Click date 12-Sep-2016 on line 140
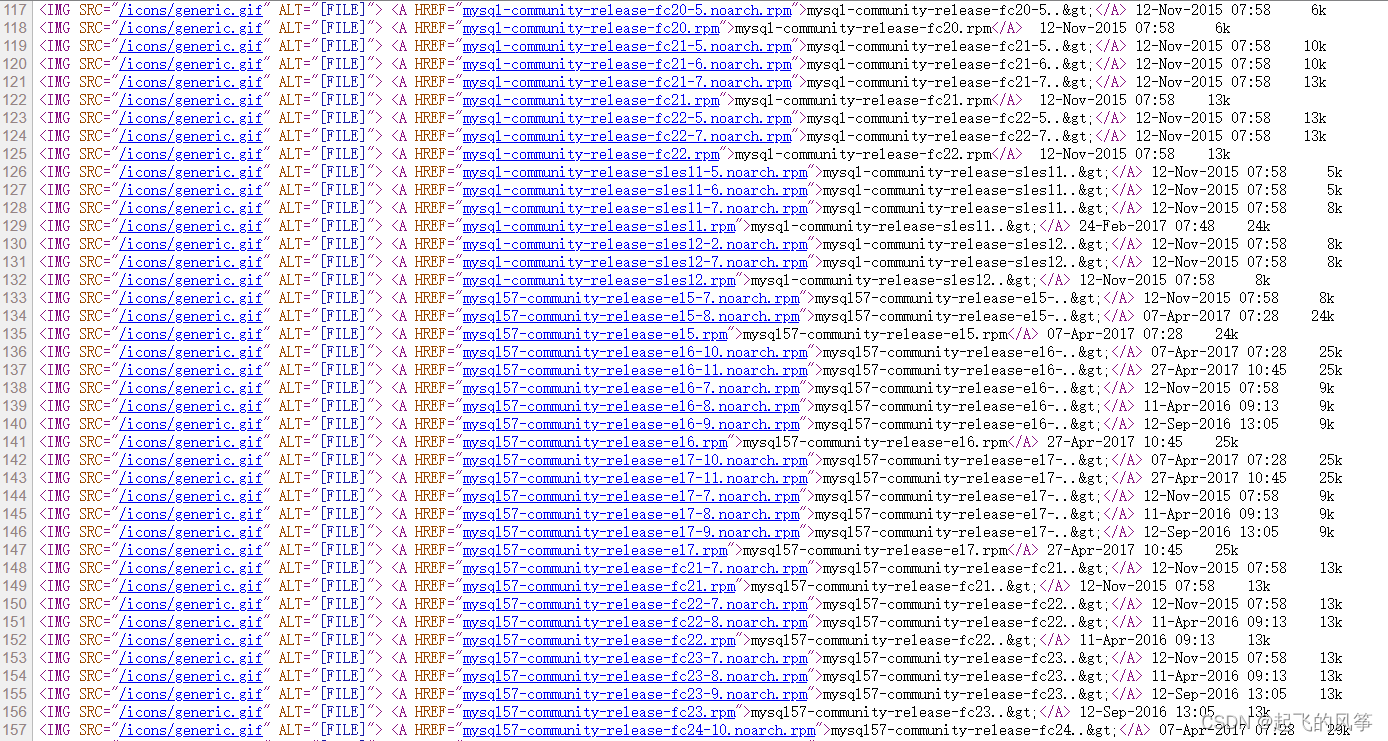The height and width of the screenshot is (741, 1388). (x=1187, y=424)
